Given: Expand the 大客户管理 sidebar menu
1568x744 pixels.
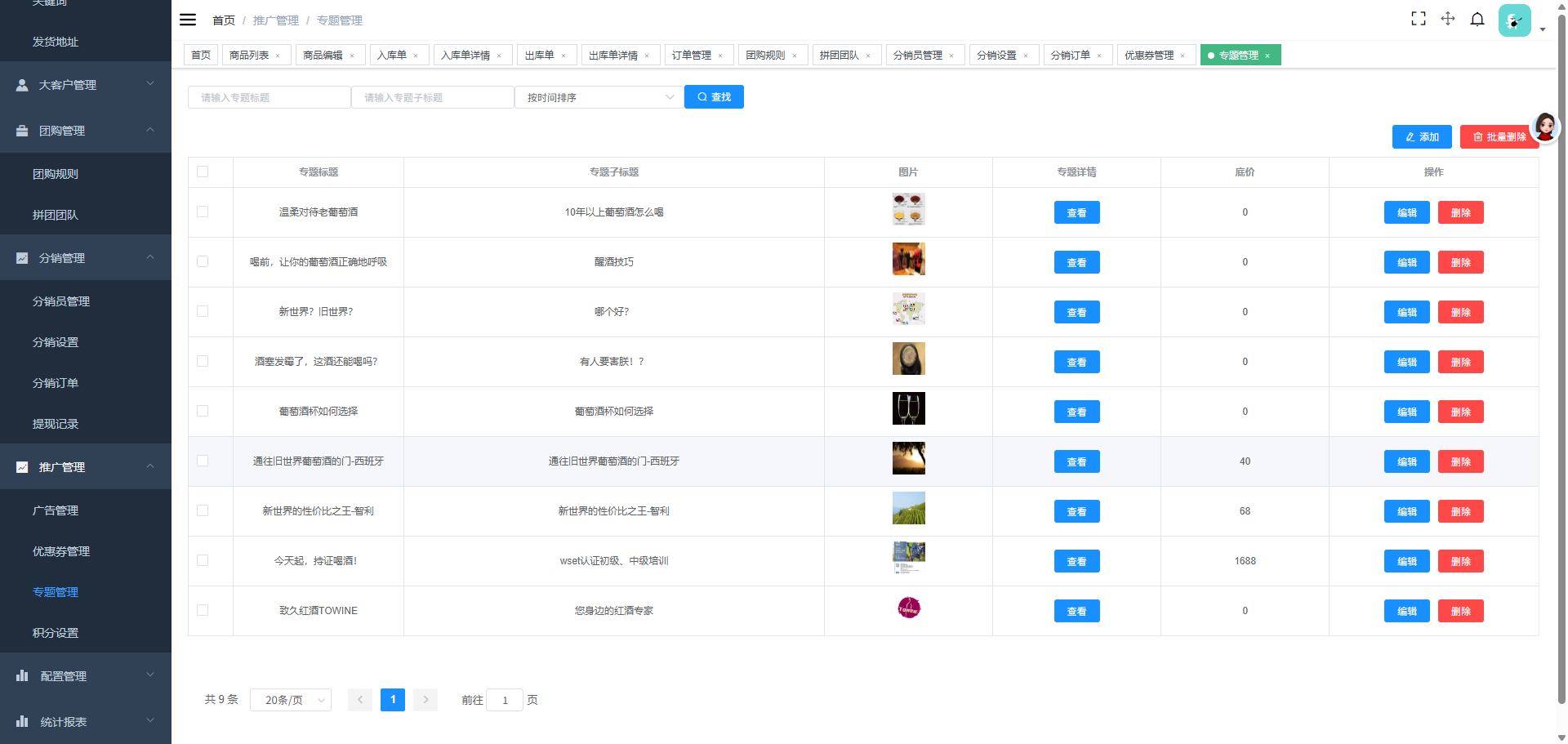Looking at the screenshot, I should point(86,84).
